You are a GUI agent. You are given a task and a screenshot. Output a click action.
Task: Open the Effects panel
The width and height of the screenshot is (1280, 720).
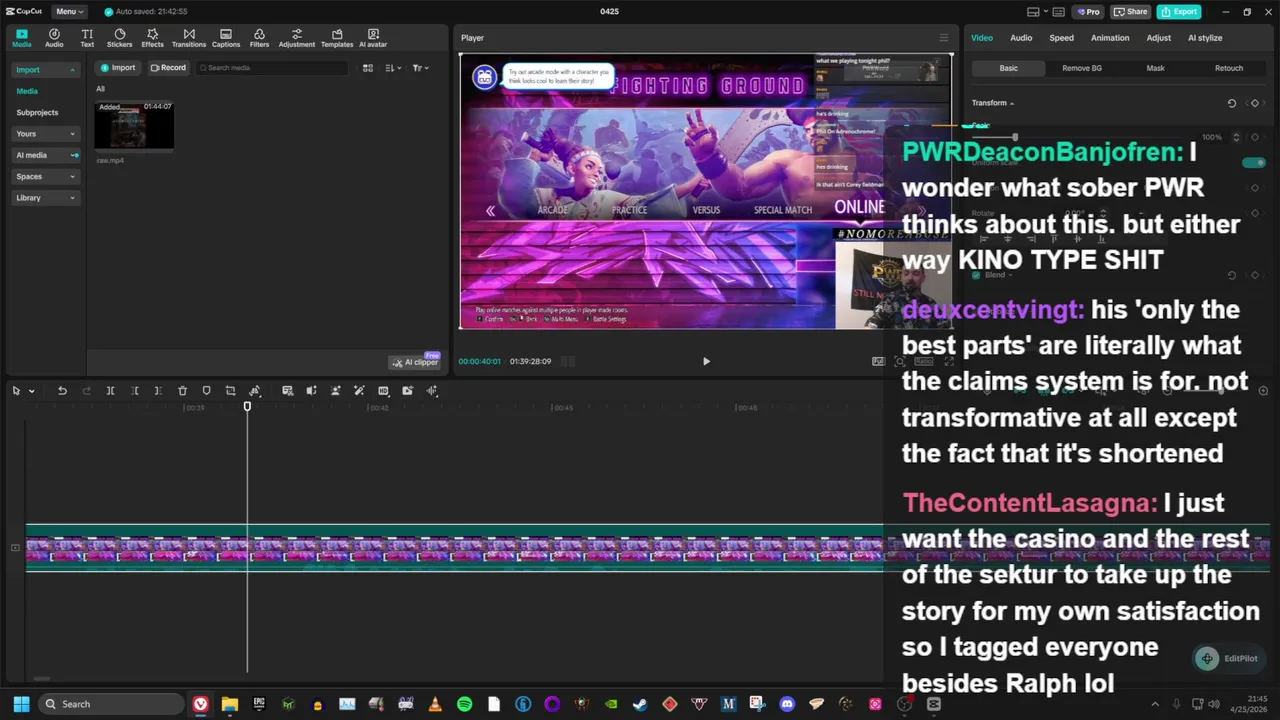click(152, 38)
